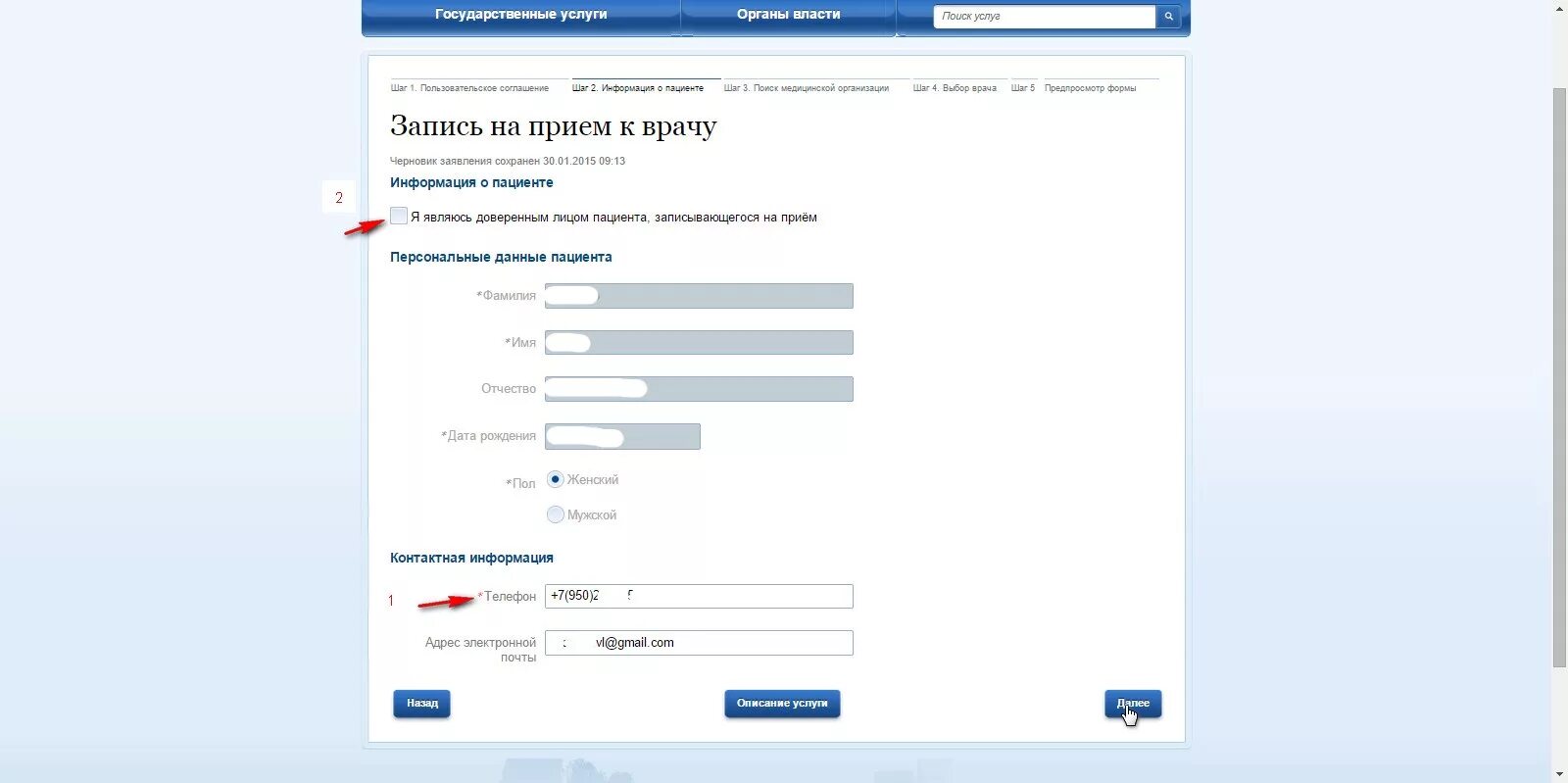
Task: Click the Персональные данные пациента heading
Action: [501, 257]
